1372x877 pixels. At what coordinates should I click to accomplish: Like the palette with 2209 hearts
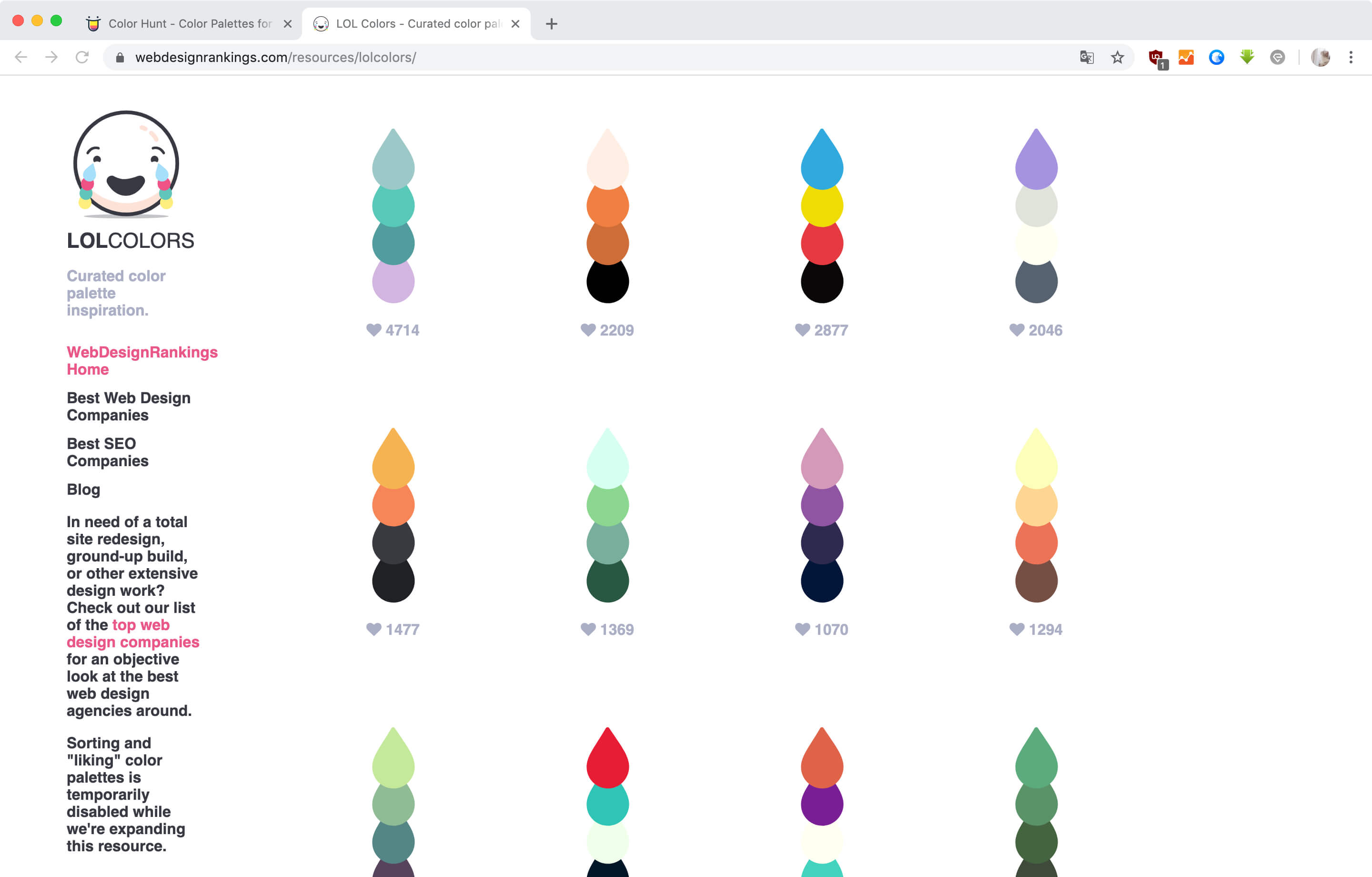click(588, 329)
